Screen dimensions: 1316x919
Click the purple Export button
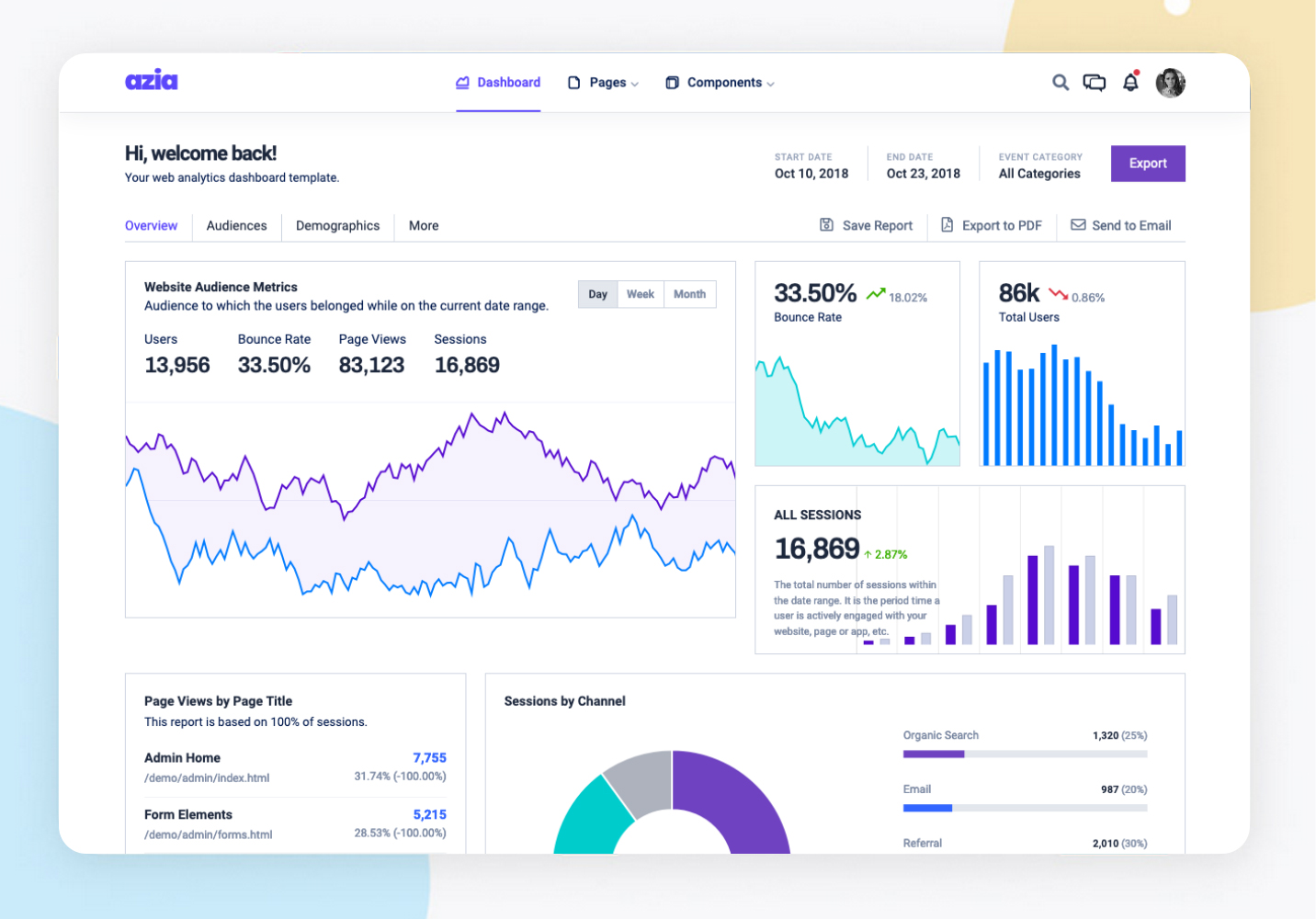tap(1148, 164)
